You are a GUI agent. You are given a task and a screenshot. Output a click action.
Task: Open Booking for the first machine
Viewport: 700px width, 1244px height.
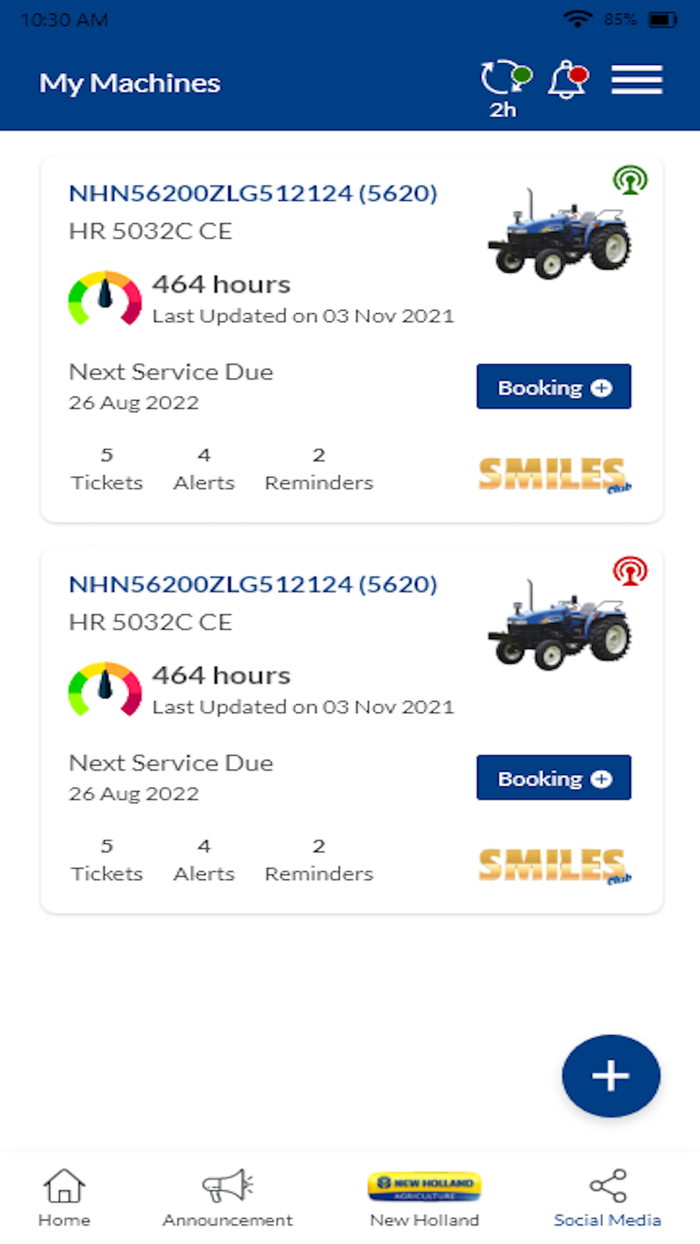tap(553, 387)
